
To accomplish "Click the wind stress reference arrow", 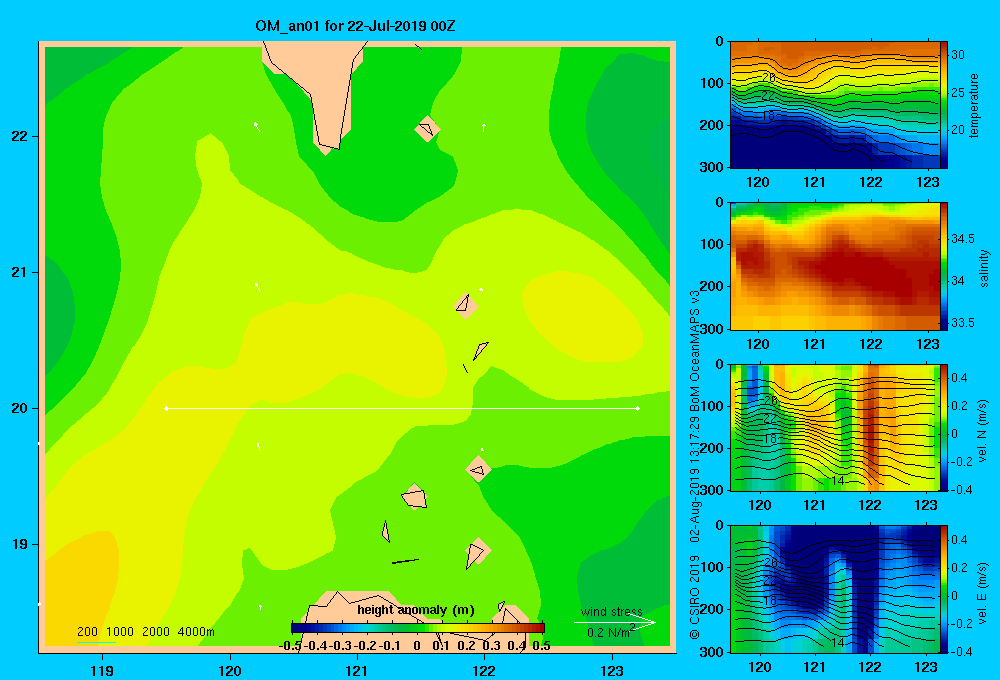I will tap(615, 622).
